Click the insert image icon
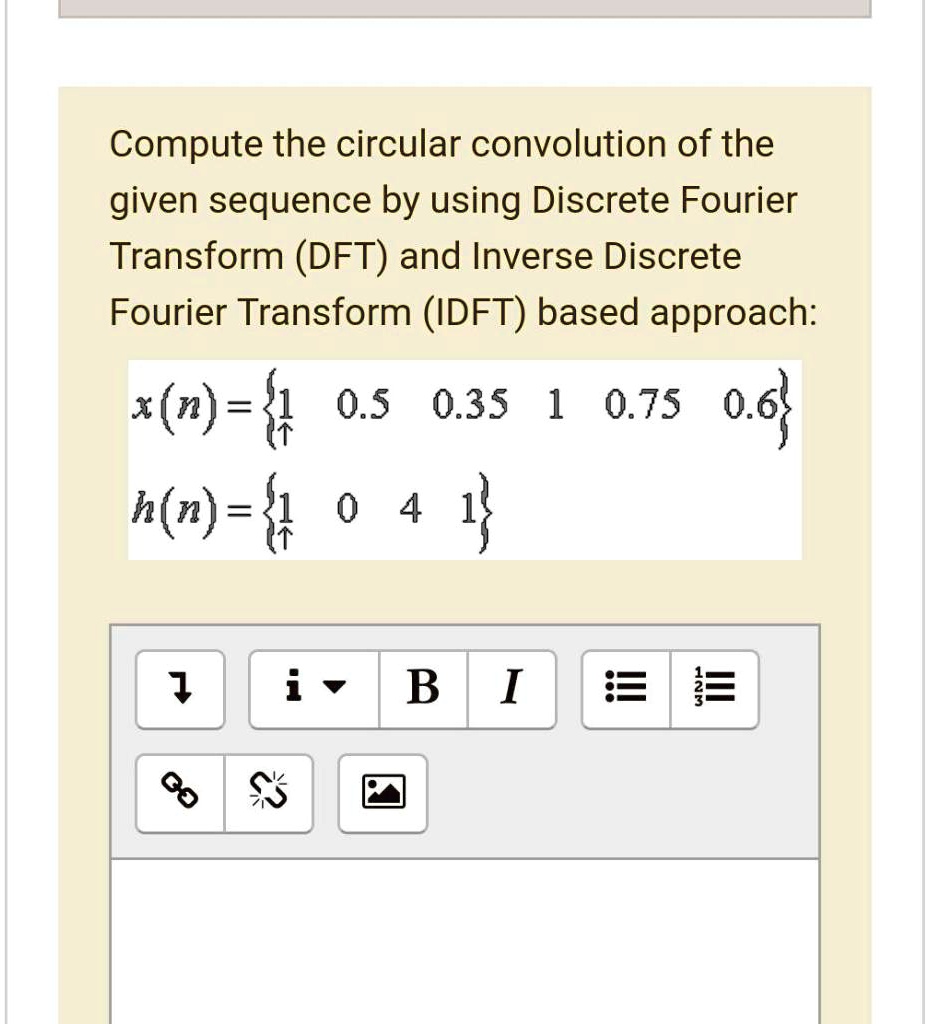This screenshot has width=929, height=1024. tap(383, 793)
